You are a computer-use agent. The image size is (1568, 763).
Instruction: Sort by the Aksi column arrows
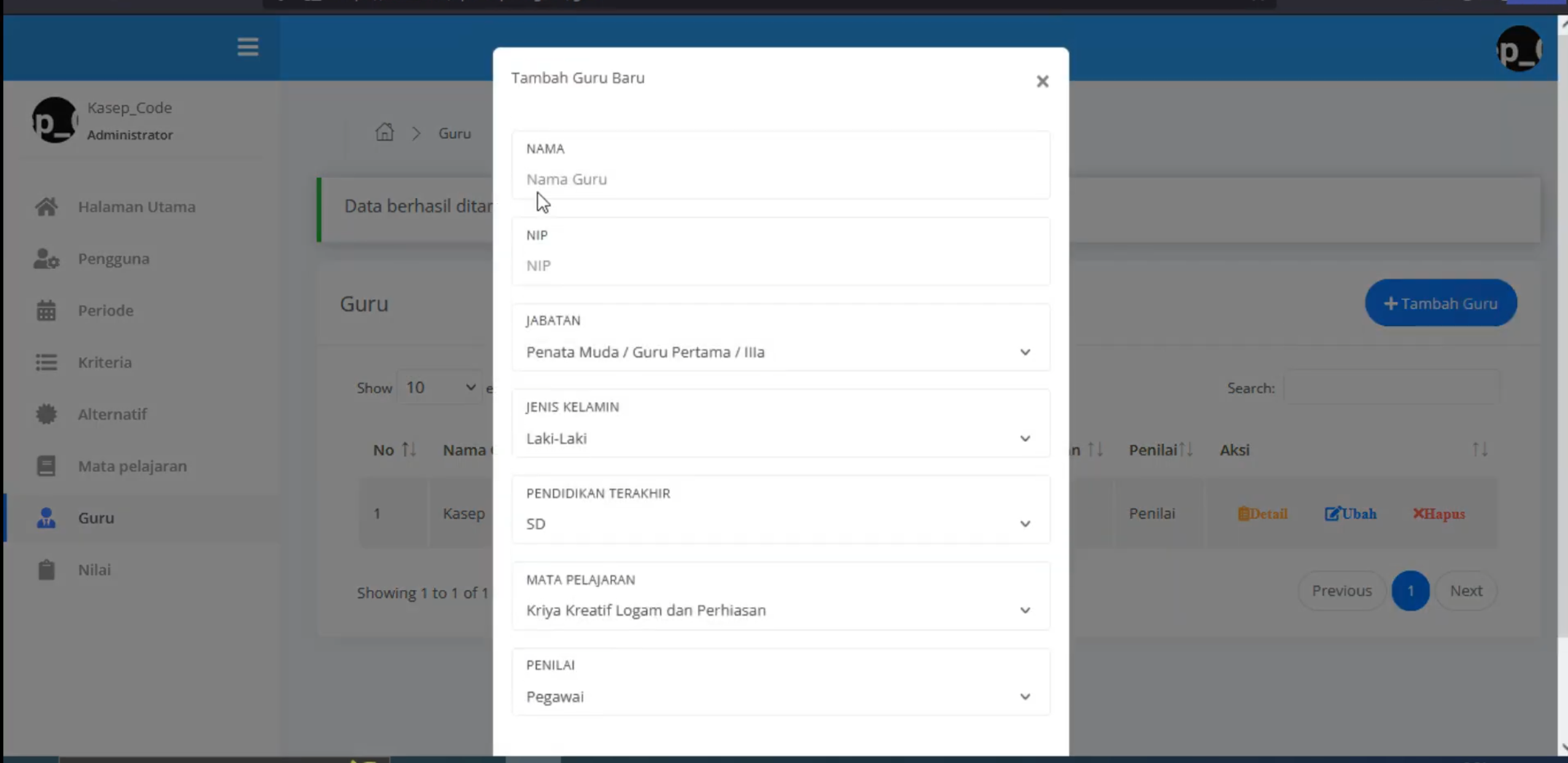[x=1480, y=450]
